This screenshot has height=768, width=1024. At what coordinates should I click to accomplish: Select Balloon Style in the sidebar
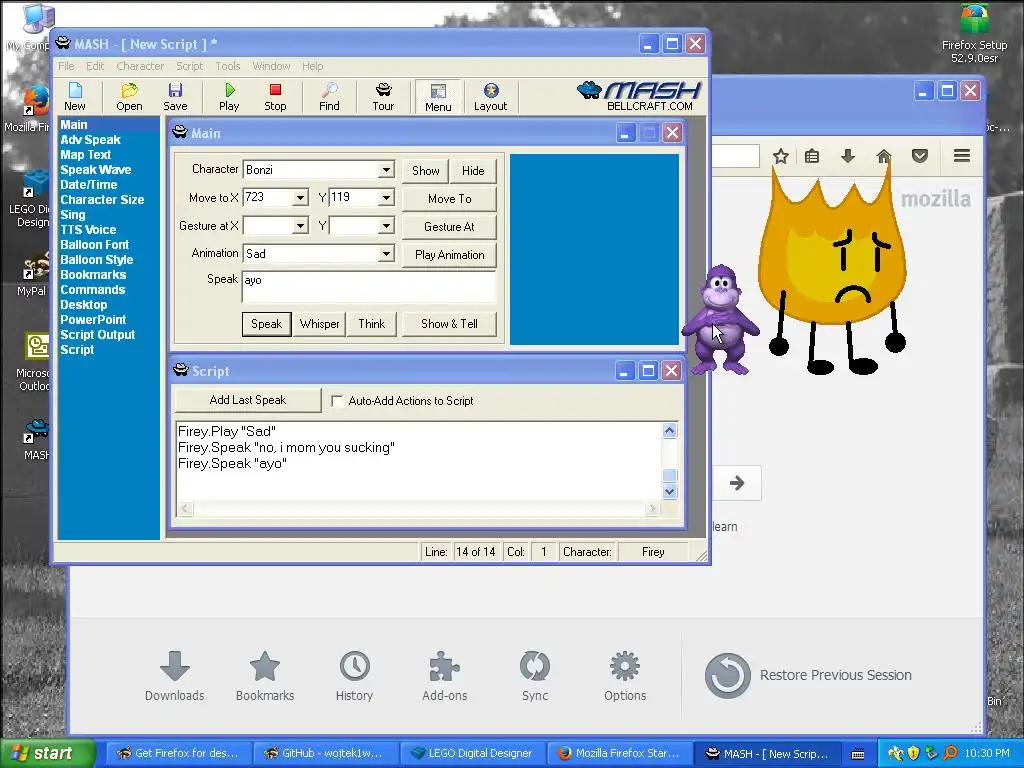click(97, 260)
